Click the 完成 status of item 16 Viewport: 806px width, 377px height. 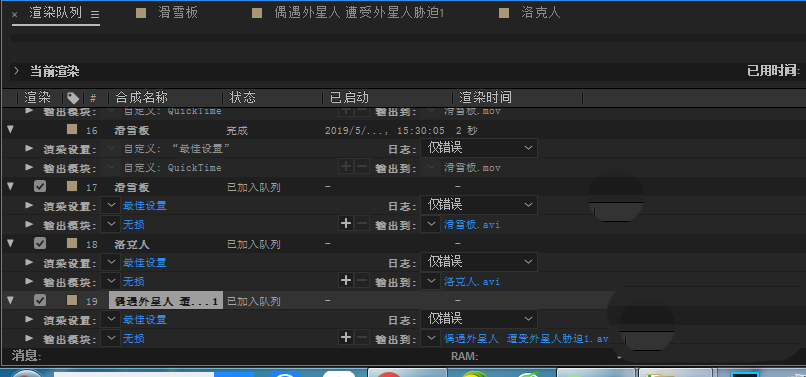pyautogui.click(x=237, y=131)
